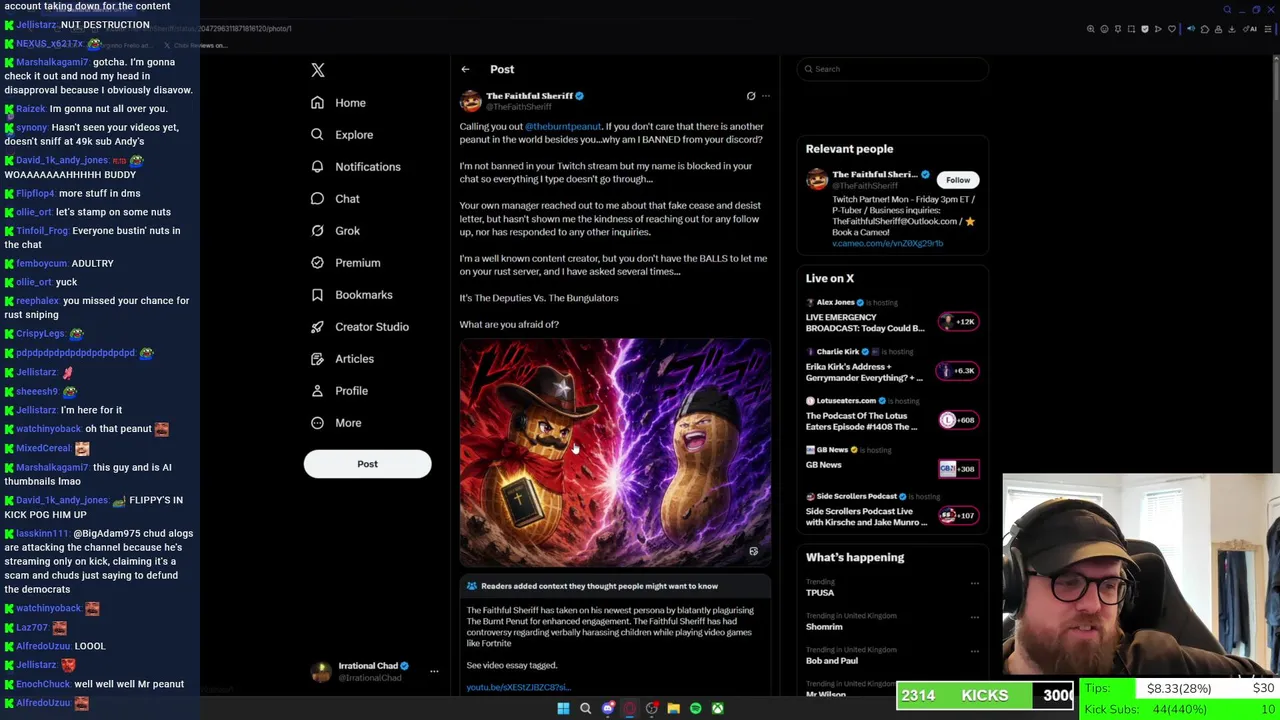Click the white Post button
The width and height of the screenshot is (1280, 720).
(367, 464)
